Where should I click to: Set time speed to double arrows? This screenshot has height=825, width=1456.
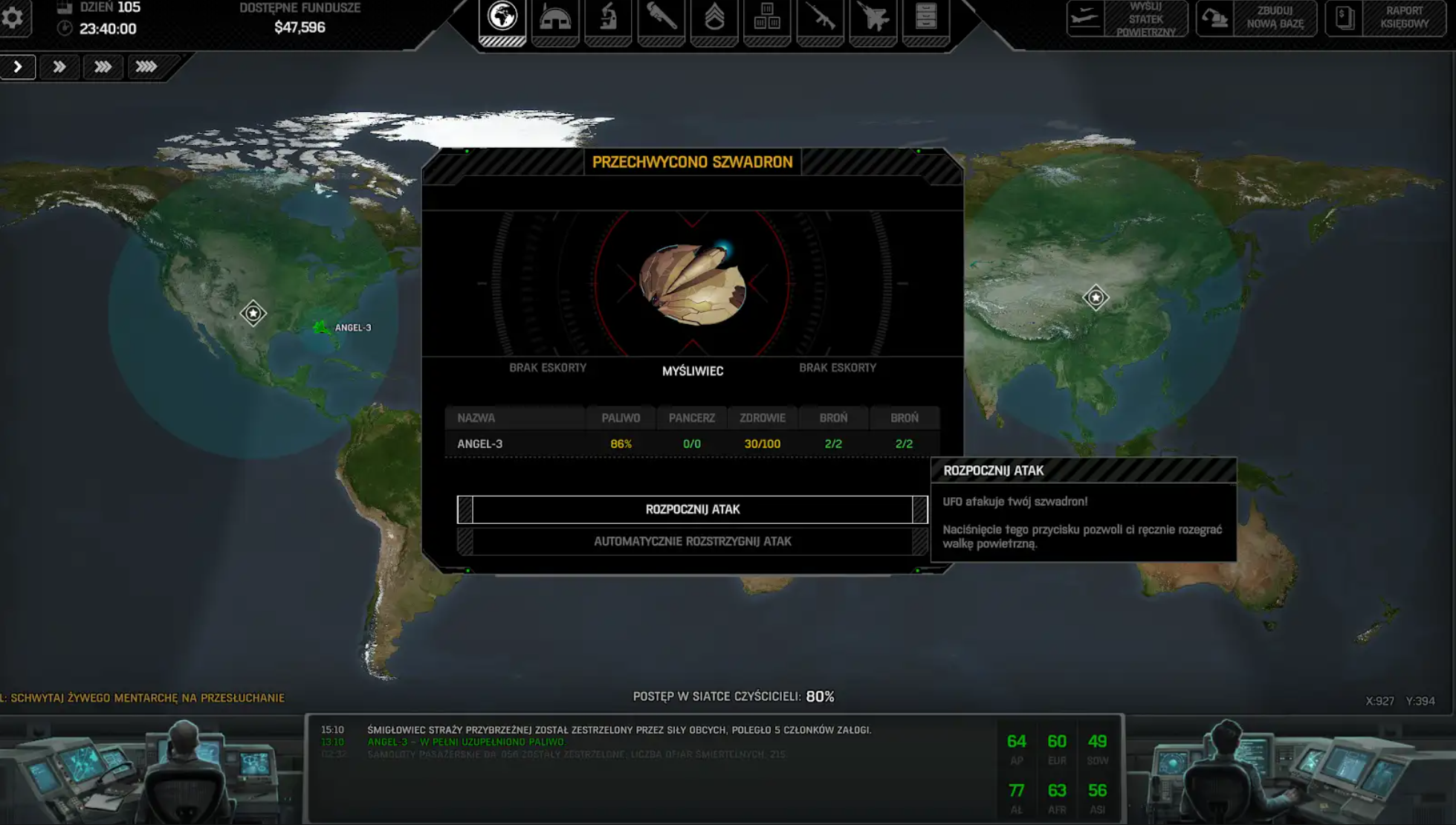[x=59, y=67]
